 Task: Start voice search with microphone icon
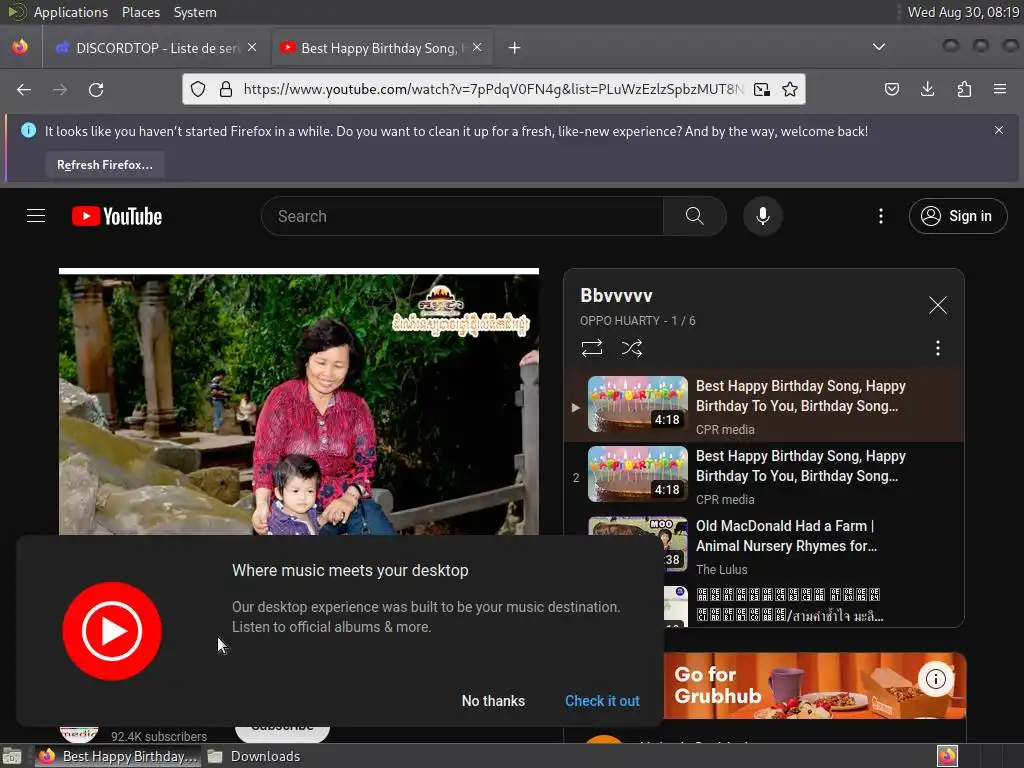tap(762, 216)
